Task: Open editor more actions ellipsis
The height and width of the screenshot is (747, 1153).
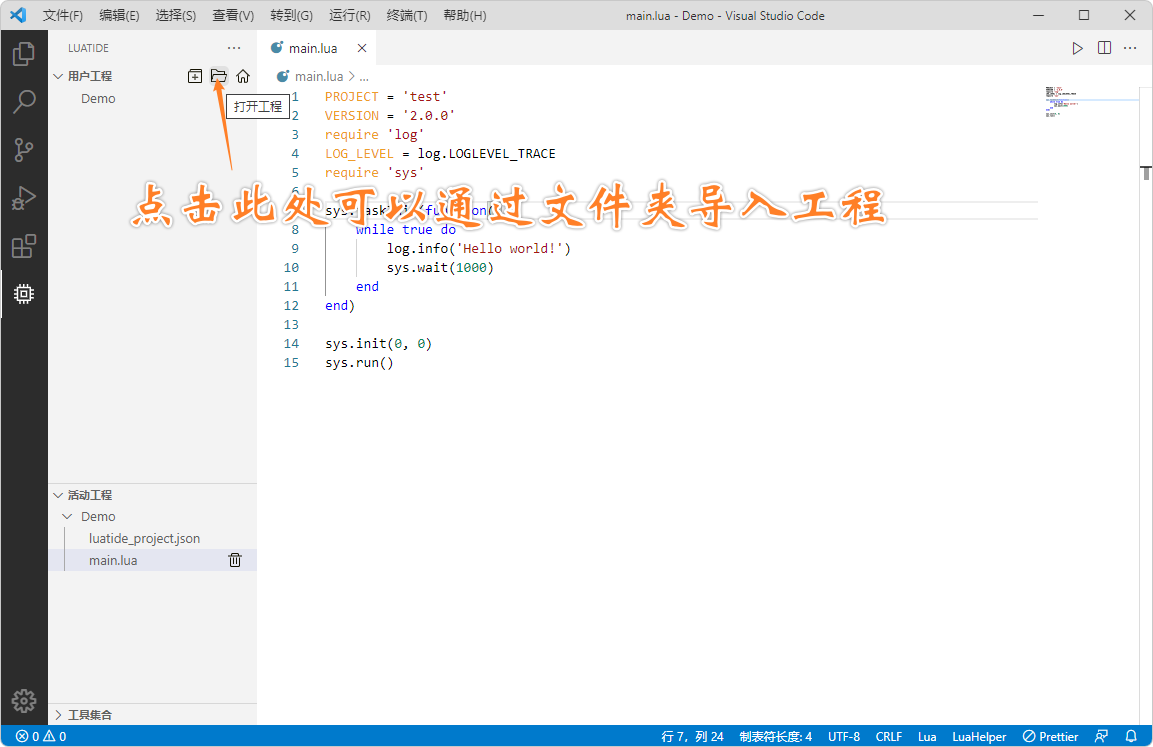Action: tap(1130, 48)
